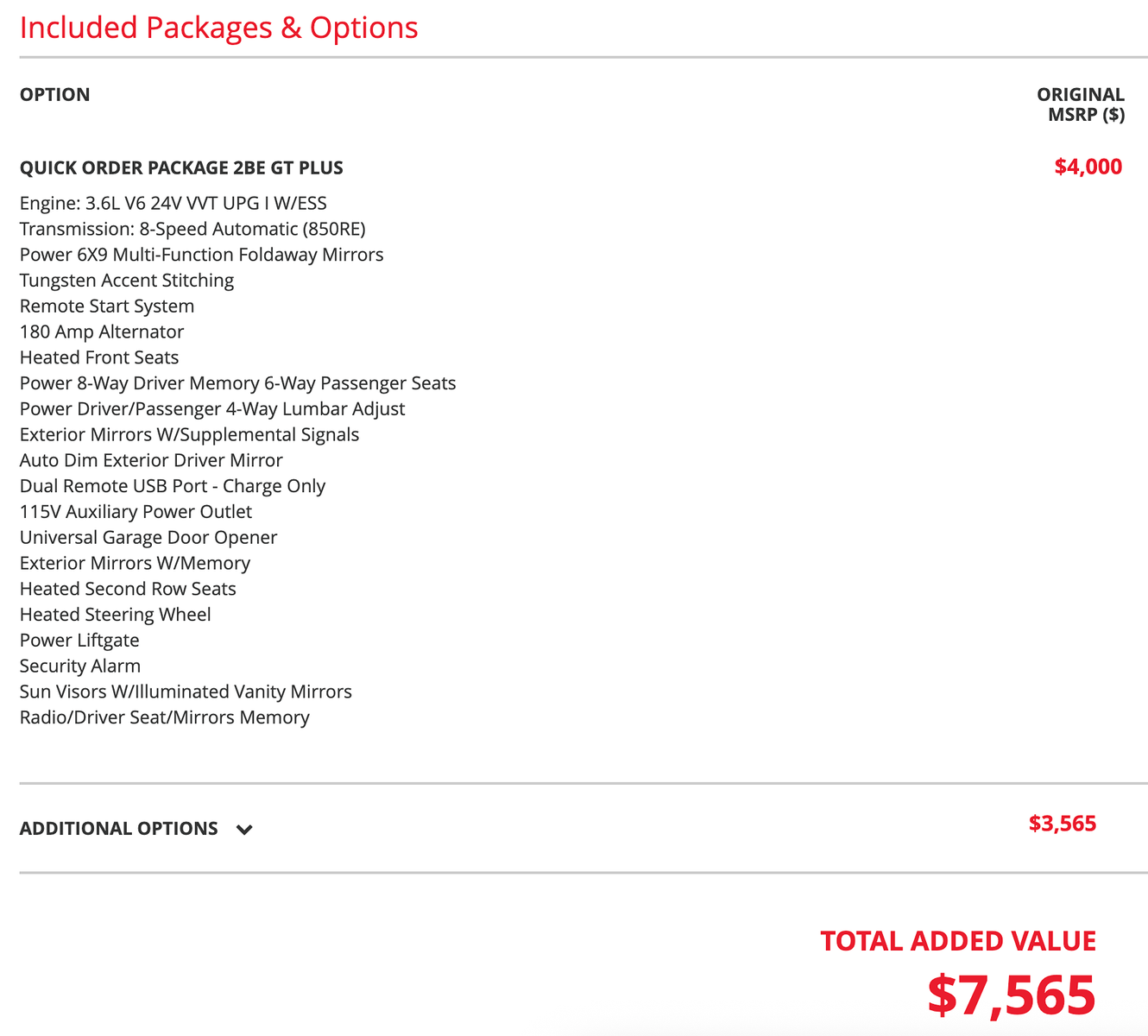Click the Power Liftgate item
The width and height of the screenshot is (1148, 1036).
point(79,641)
